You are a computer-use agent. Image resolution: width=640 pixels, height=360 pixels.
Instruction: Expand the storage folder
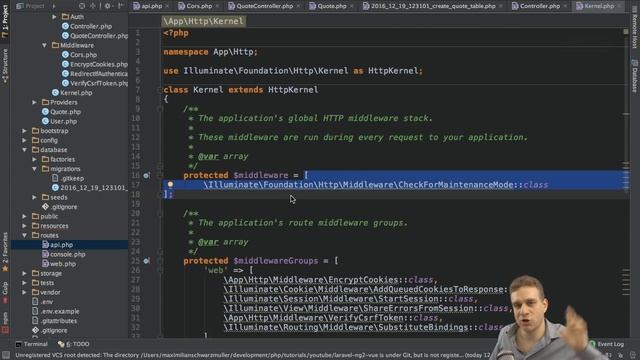(25, 273)
